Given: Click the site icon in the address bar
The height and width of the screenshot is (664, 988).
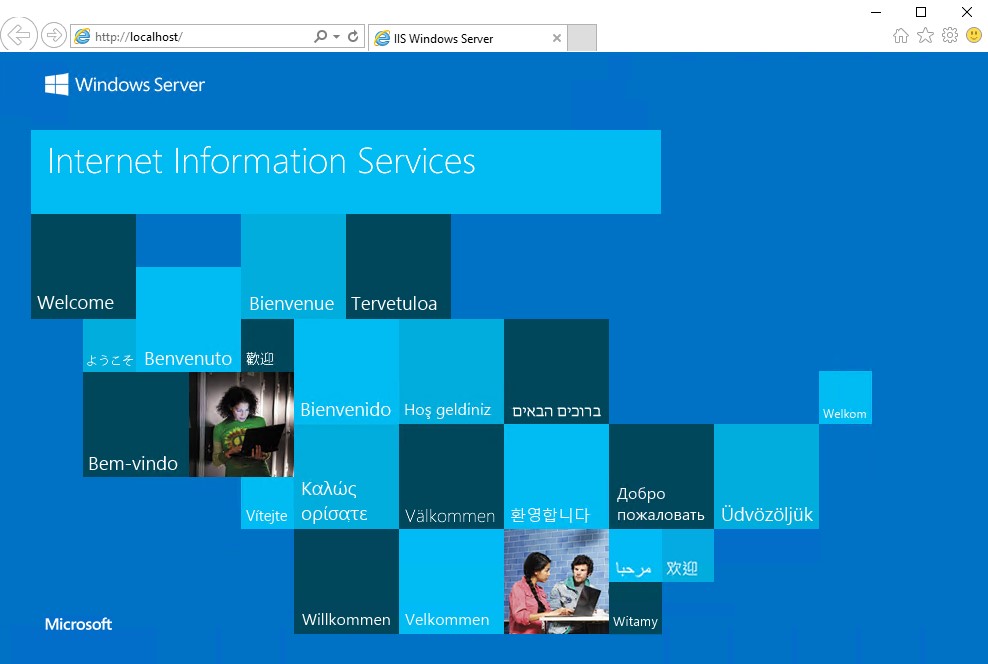Looking at the screenshot, I should coord(83,36).
